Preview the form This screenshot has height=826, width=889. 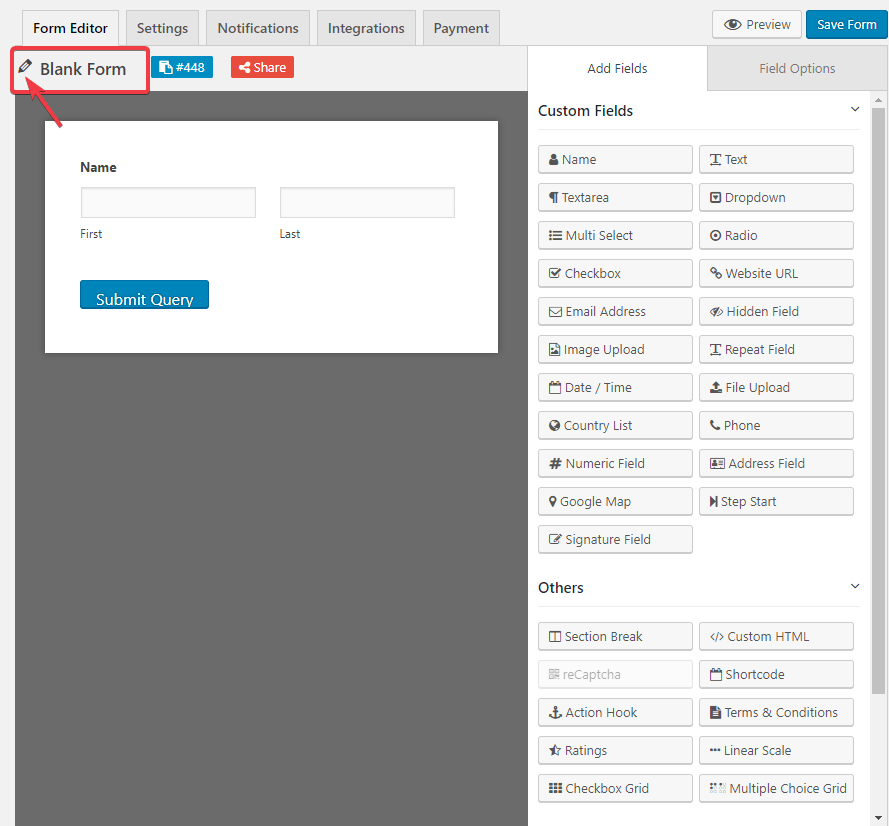tap(757, 24)
